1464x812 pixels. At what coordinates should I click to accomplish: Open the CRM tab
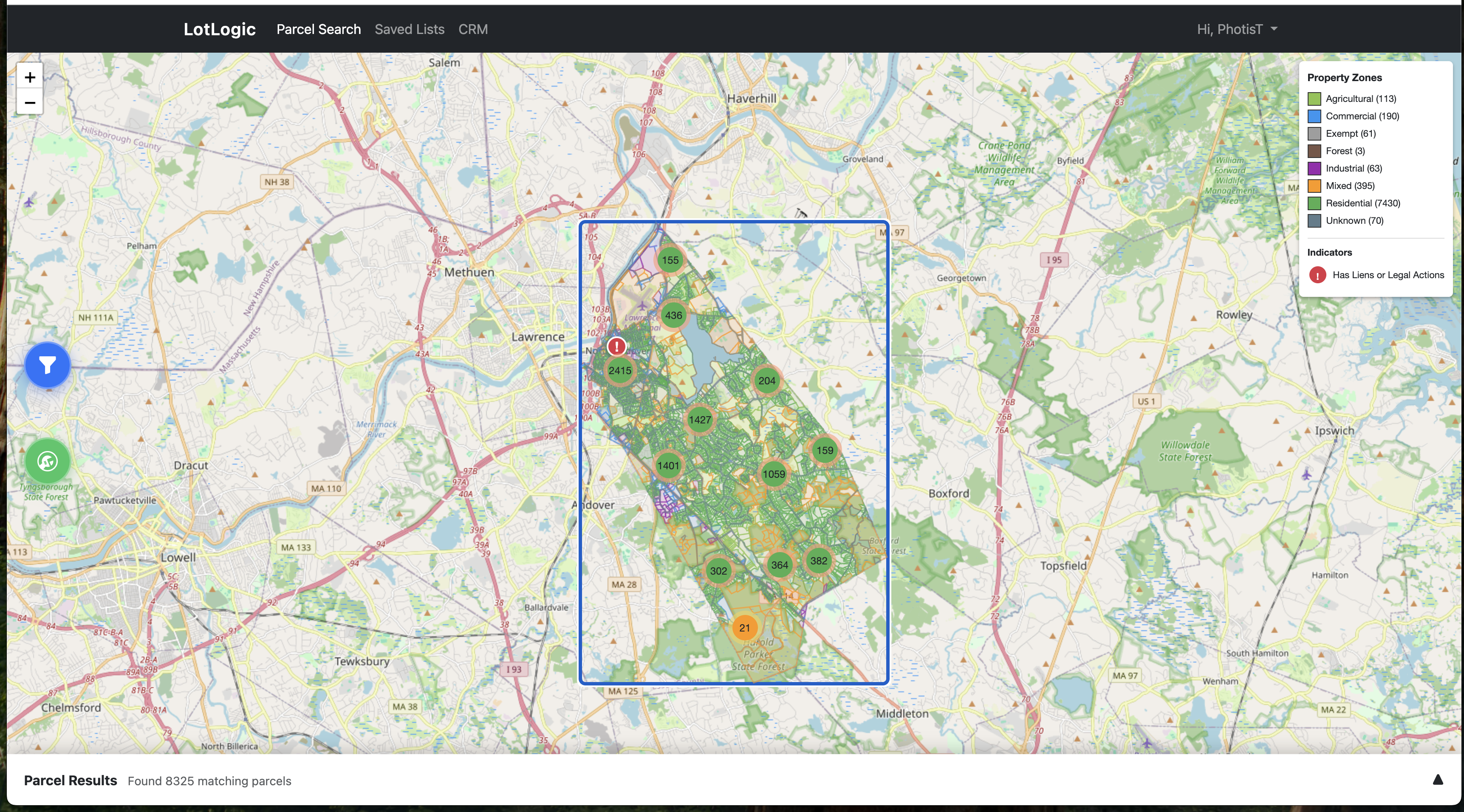click(x=473, y=30)
